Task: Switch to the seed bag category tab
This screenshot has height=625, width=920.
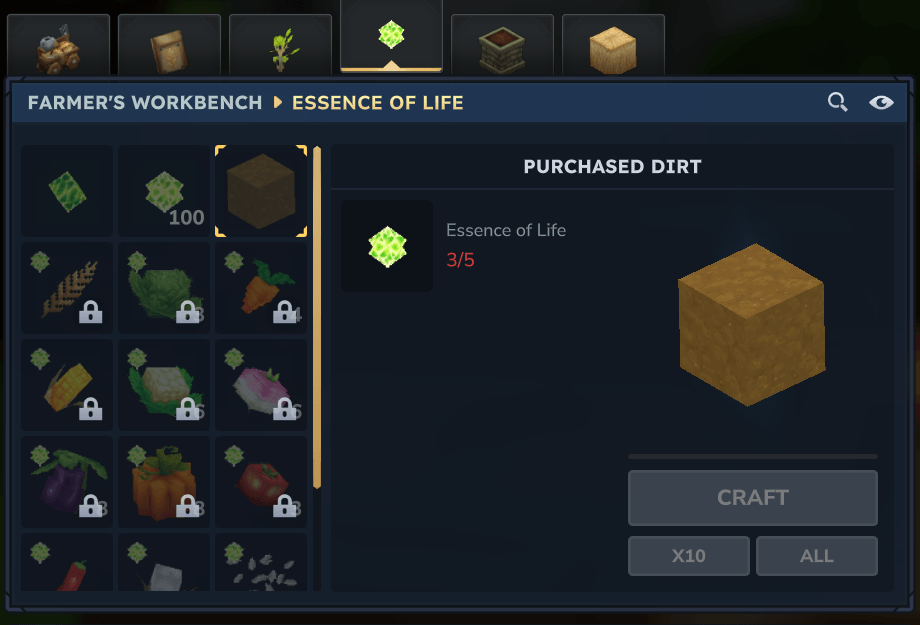Action: (169, 45)
